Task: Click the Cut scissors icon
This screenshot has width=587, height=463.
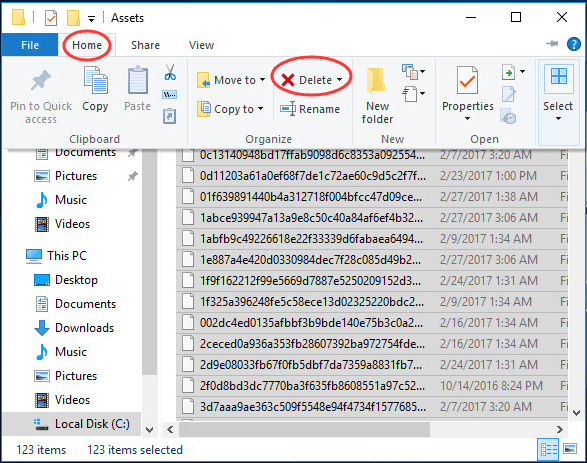Action: tap(170, 72)
